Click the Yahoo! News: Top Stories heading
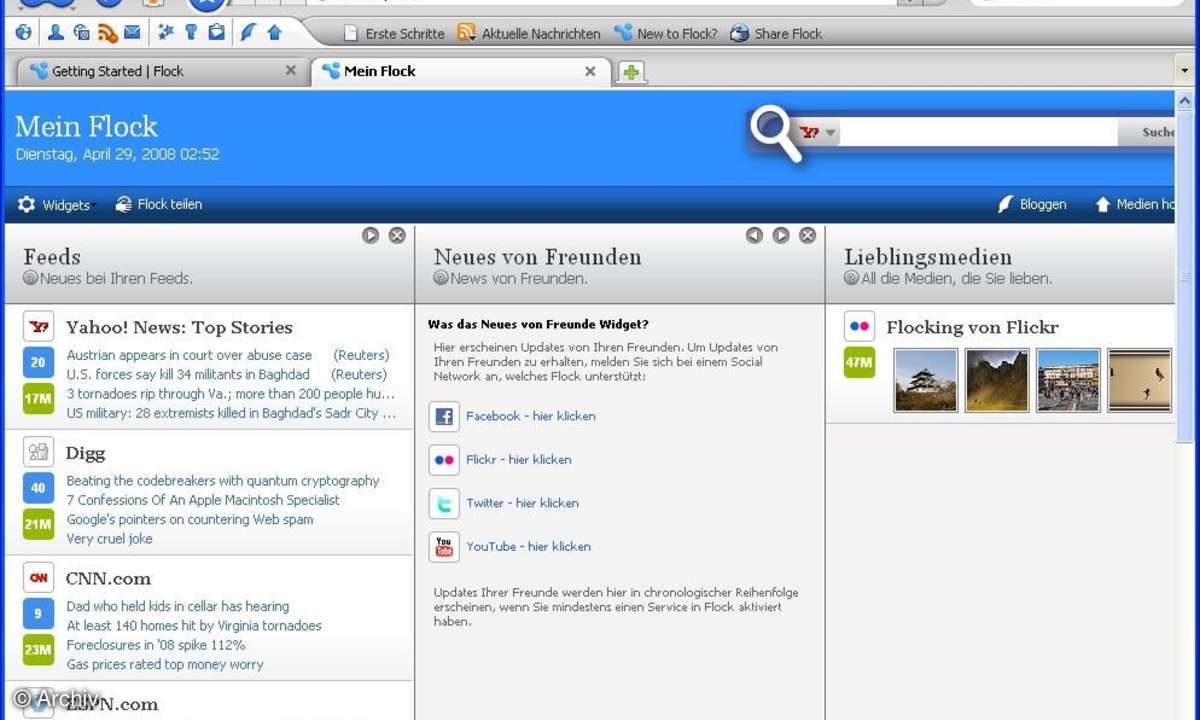The height and width of the screenshot is (720, 1200). pyautogui.click(x=179, y=327)
